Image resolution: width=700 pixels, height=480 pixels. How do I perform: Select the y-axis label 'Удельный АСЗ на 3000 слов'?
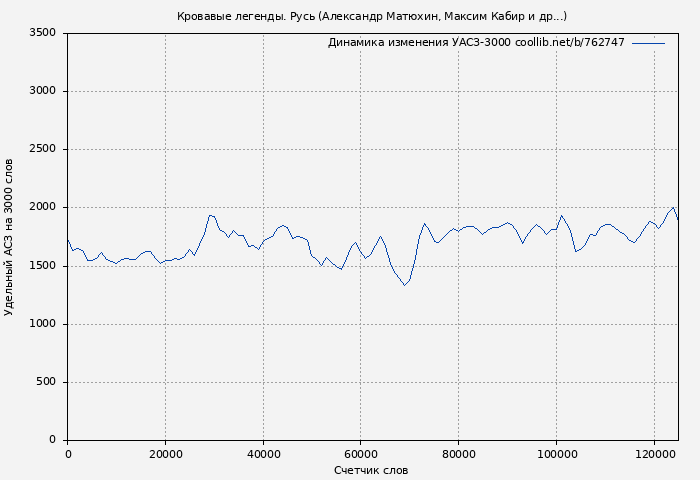10,237
